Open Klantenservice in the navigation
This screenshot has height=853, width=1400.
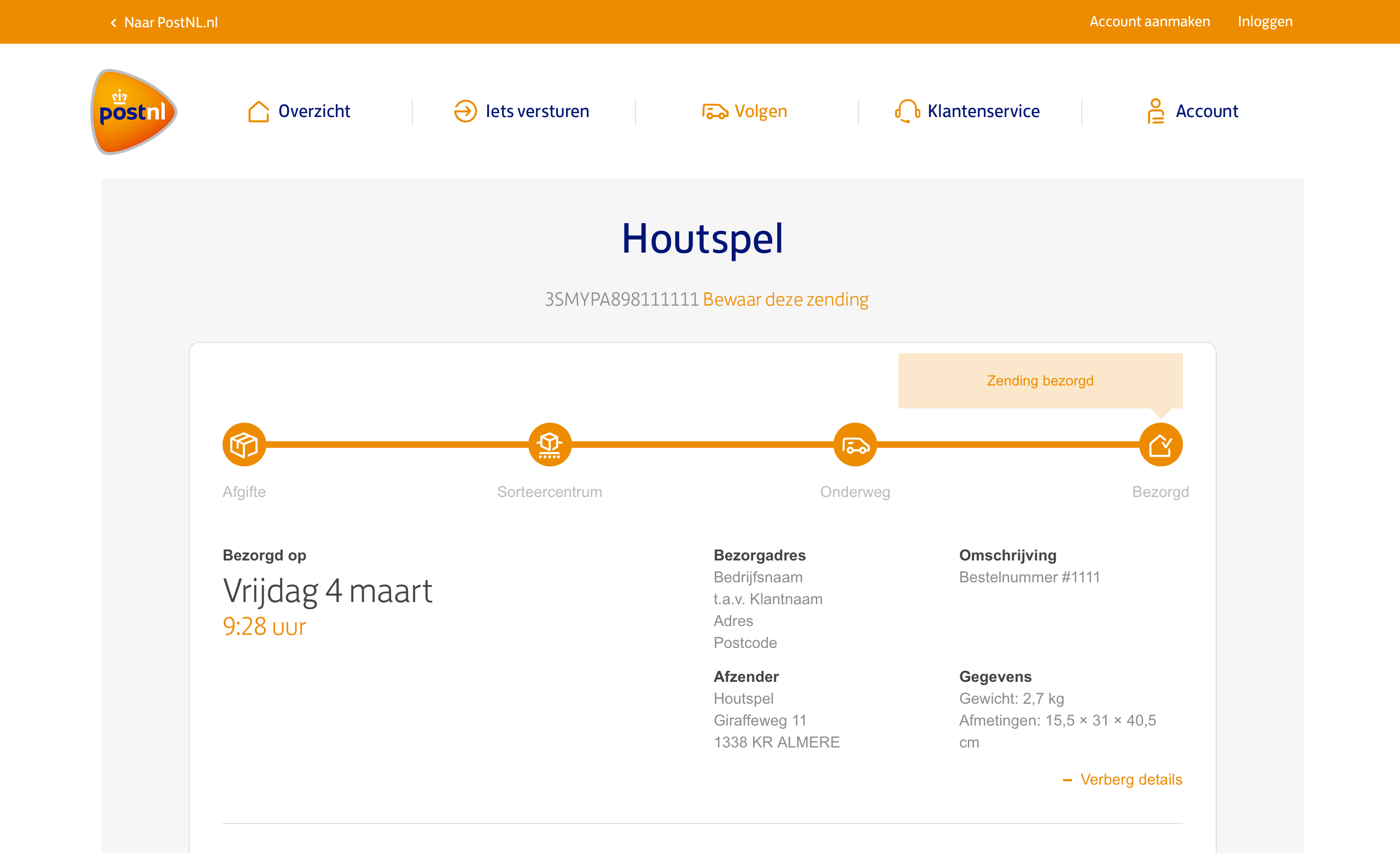pyautogui.click(x=983, y=112)
